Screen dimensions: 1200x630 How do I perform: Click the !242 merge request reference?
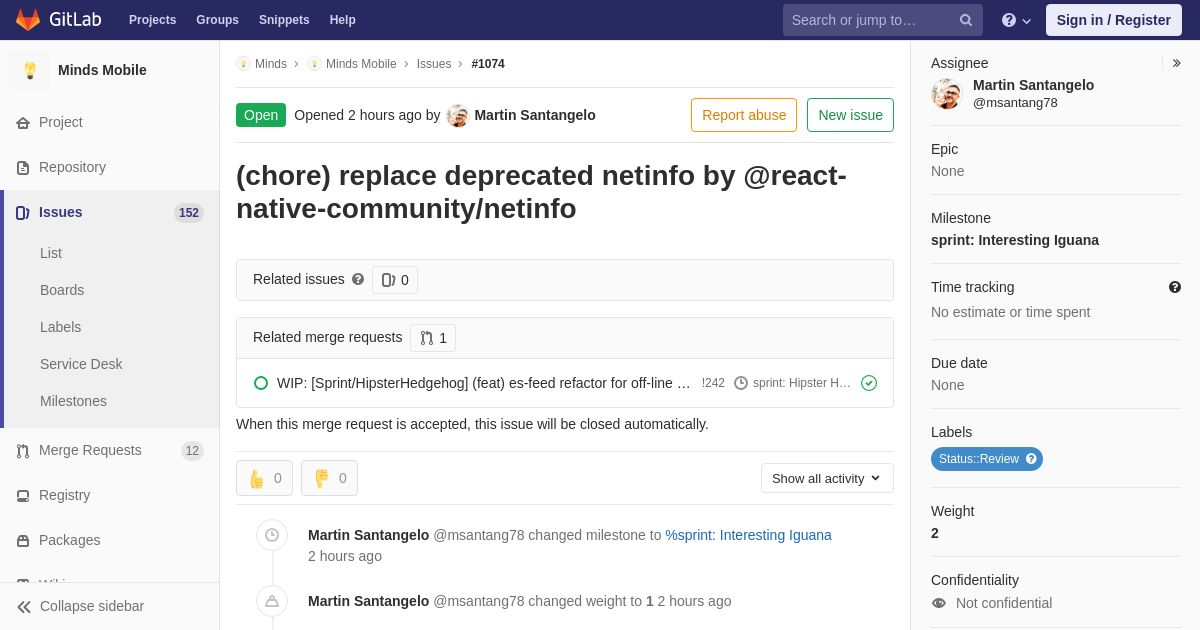pyautogui.click(x=713, y=383)
